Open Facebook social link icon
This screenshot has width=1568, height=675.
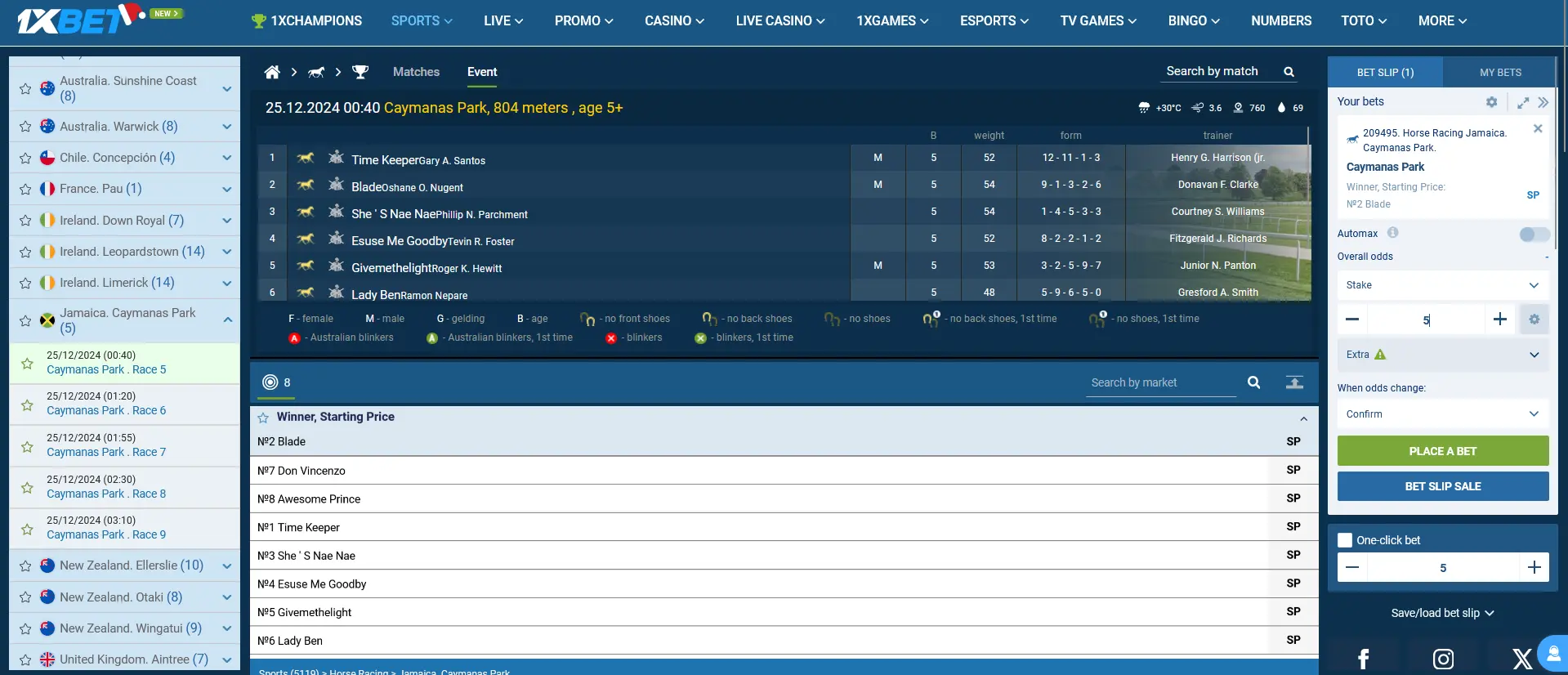[1363, 659]
